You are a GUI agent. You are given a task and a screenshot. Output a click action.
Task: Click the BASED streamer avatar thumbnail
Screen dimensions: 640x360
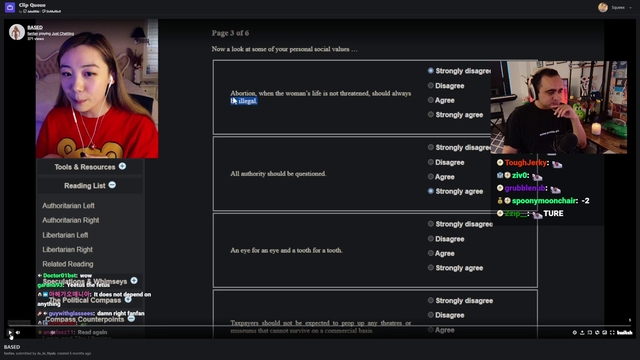[17, 32]
